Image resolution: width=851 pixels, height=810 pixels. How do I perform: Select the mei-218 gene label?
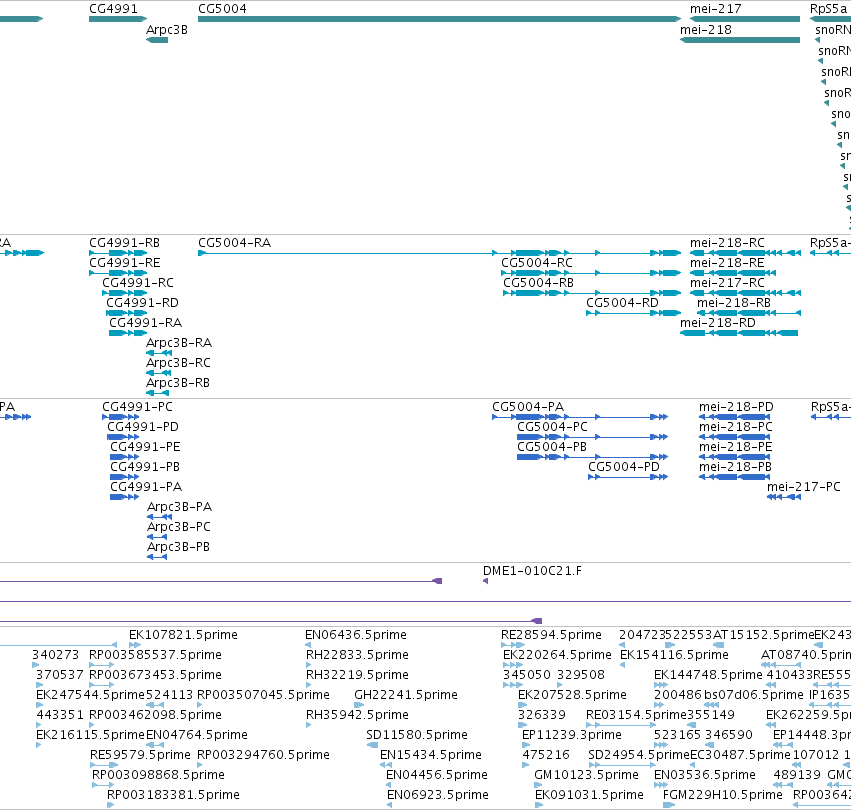pyautogui.click(x=706, y=30)
